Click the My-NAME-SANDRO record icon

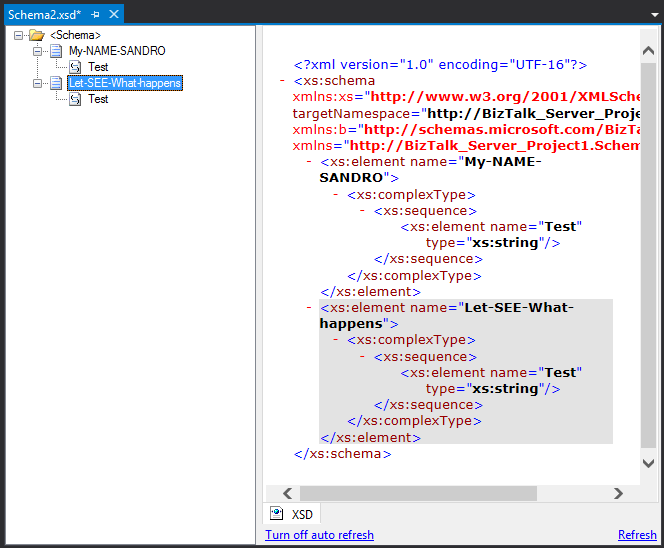click(x=56, y=51)
